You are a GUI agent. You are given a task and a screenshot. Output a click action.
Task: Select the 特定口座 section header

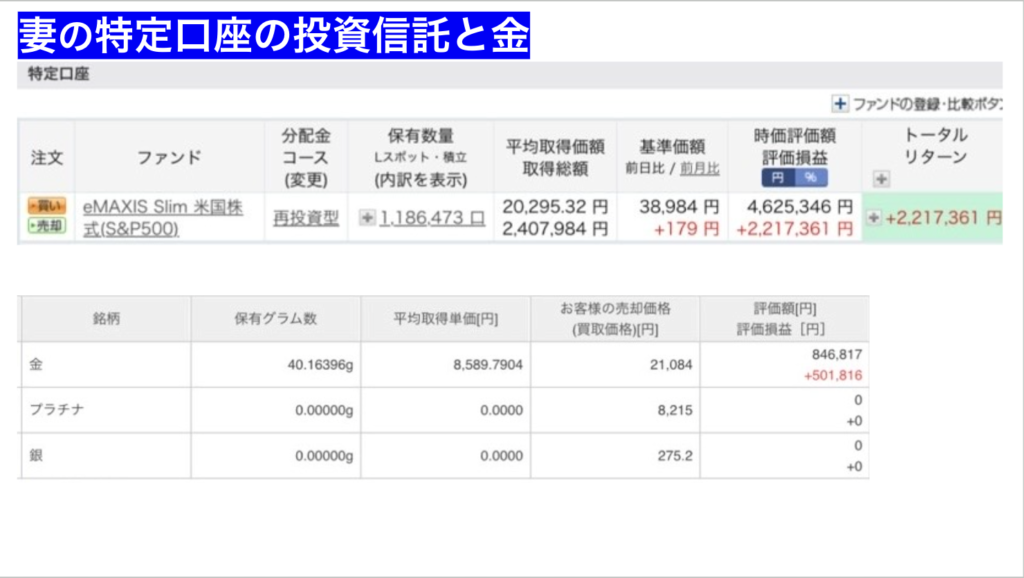point(58,74)
